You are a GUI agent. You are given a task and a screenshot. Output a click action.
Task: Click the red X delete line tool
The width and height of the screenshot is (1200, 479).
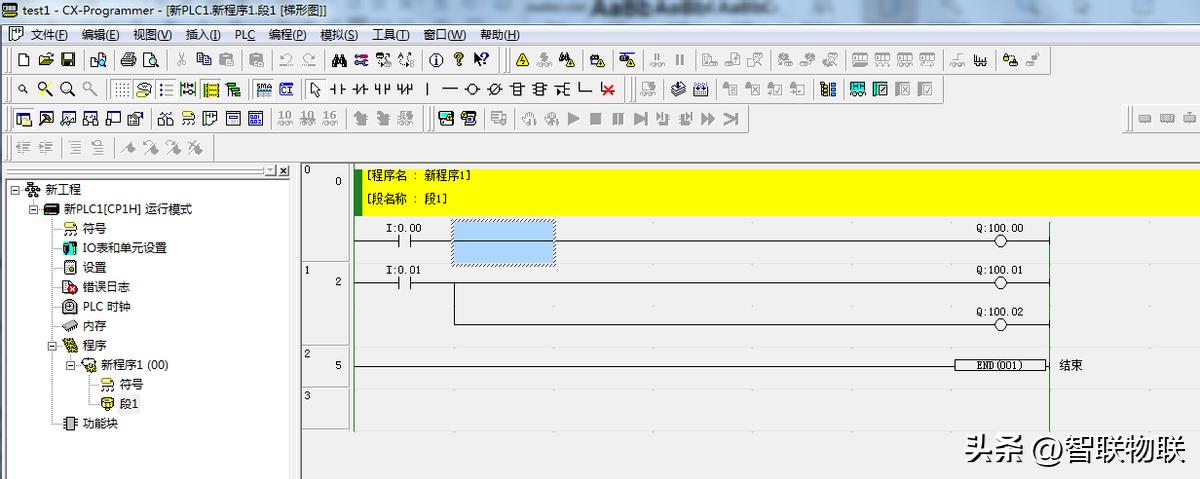pyautogui.click(x=608, y=89)
